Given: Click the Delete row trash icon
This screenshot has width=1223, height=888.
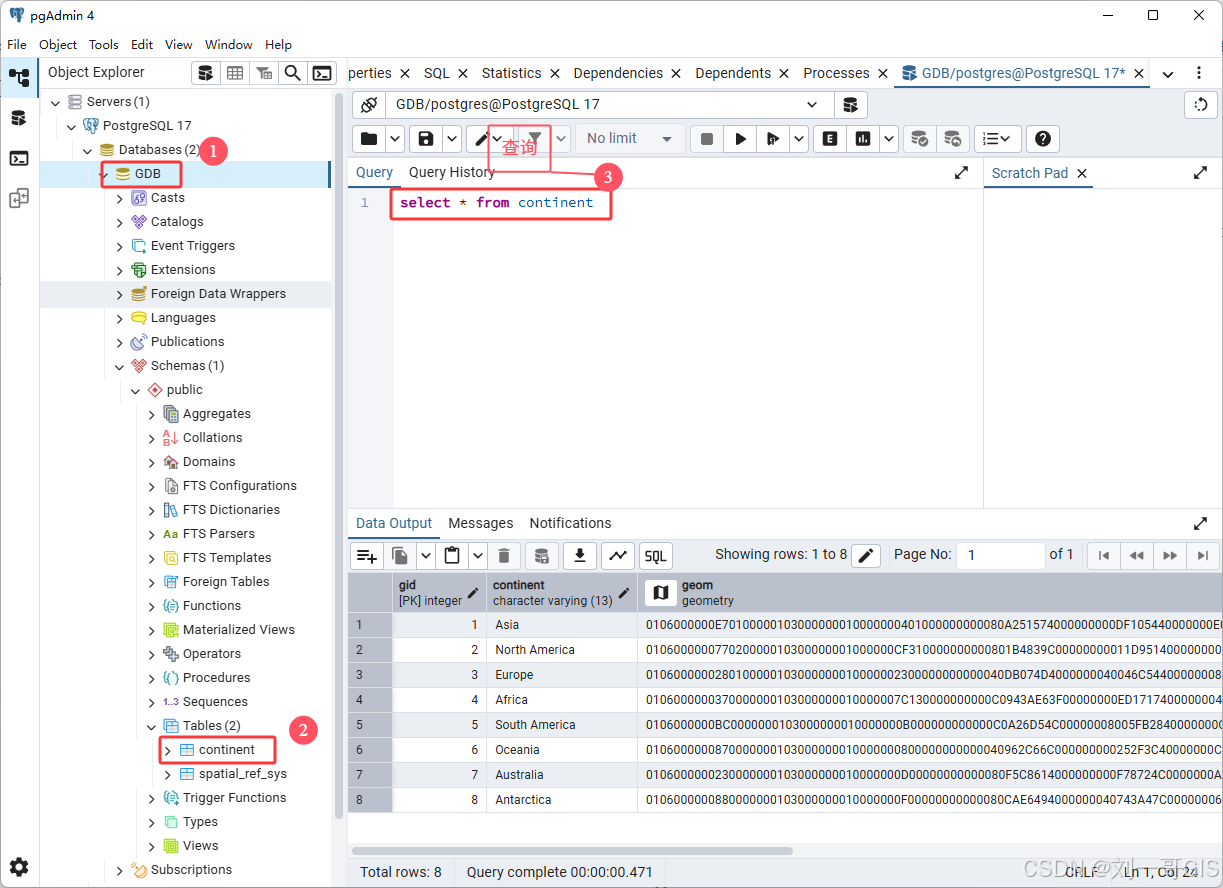Looking at the screenshot, I should point(504,555).
